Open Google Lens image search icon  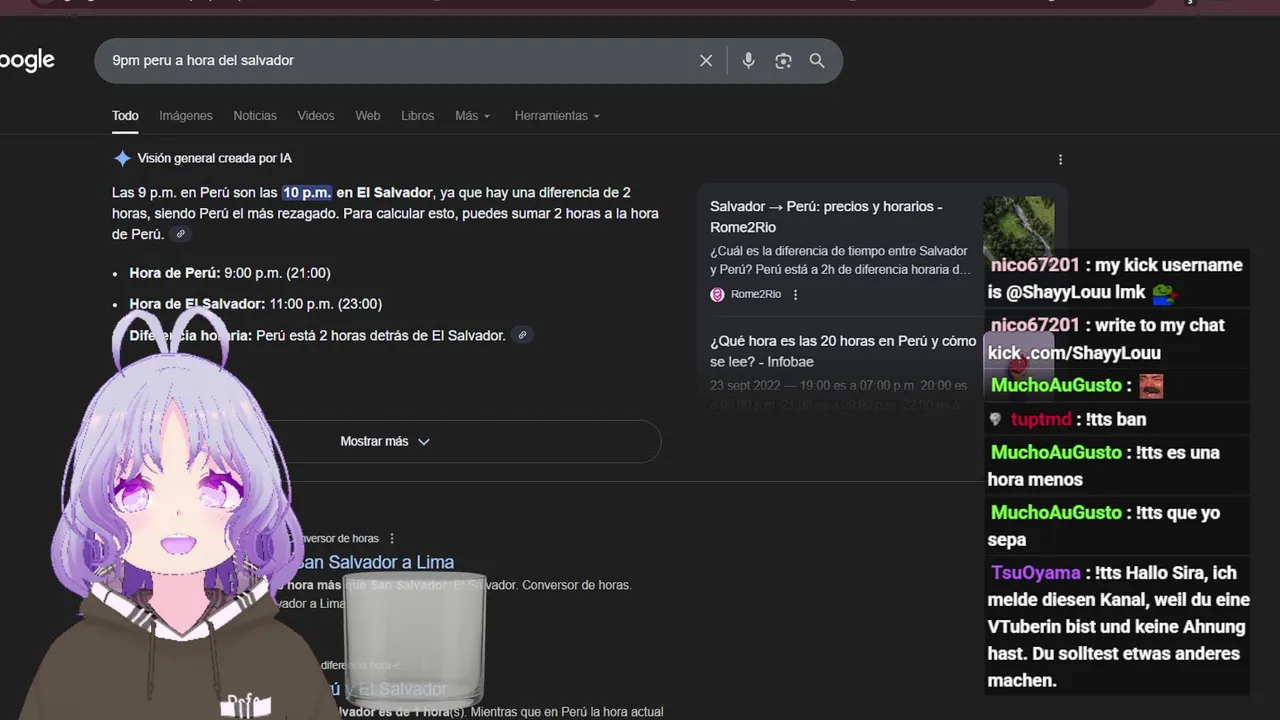tap(783, 61)
